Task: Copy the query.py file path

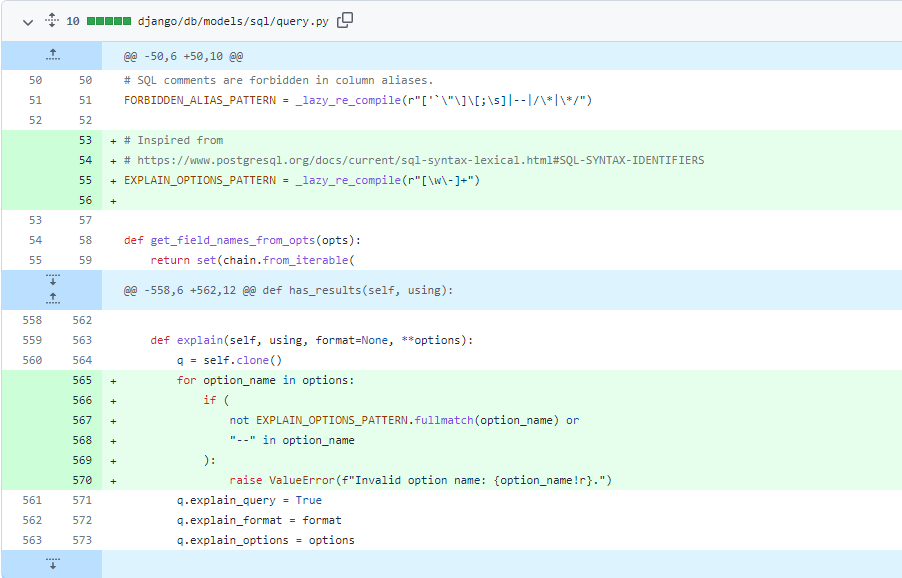Action: [x=345, y=20]
